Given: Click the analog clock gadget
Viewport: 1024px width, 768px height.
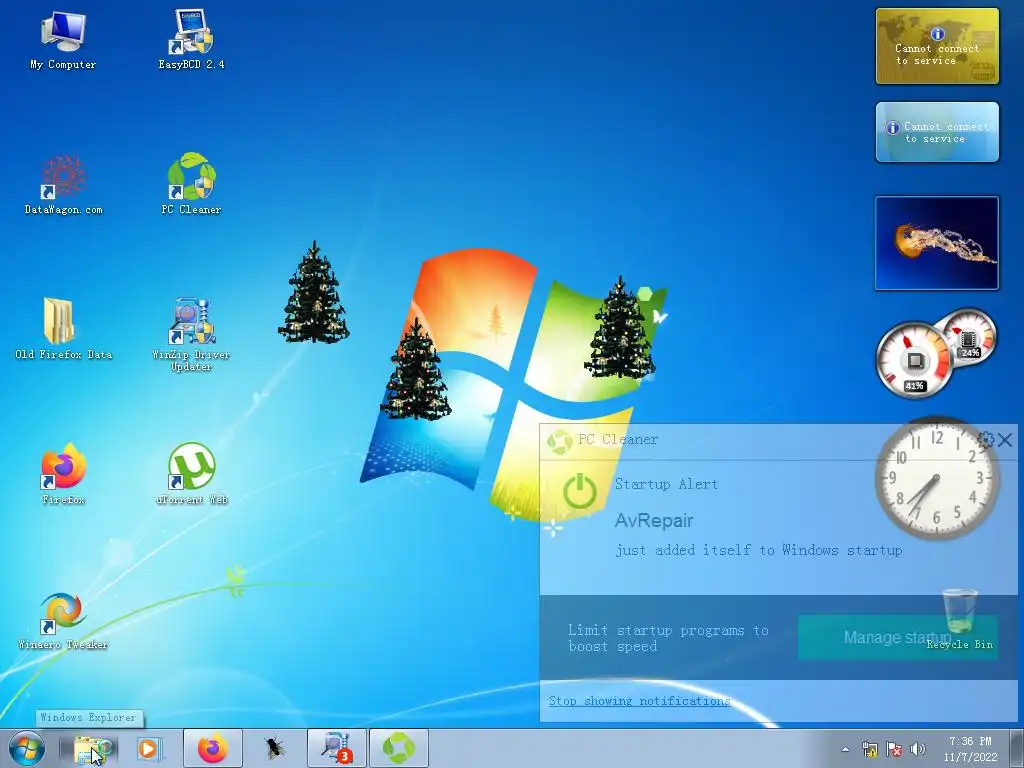Looking at the screenshot, I should pos(936,479).
